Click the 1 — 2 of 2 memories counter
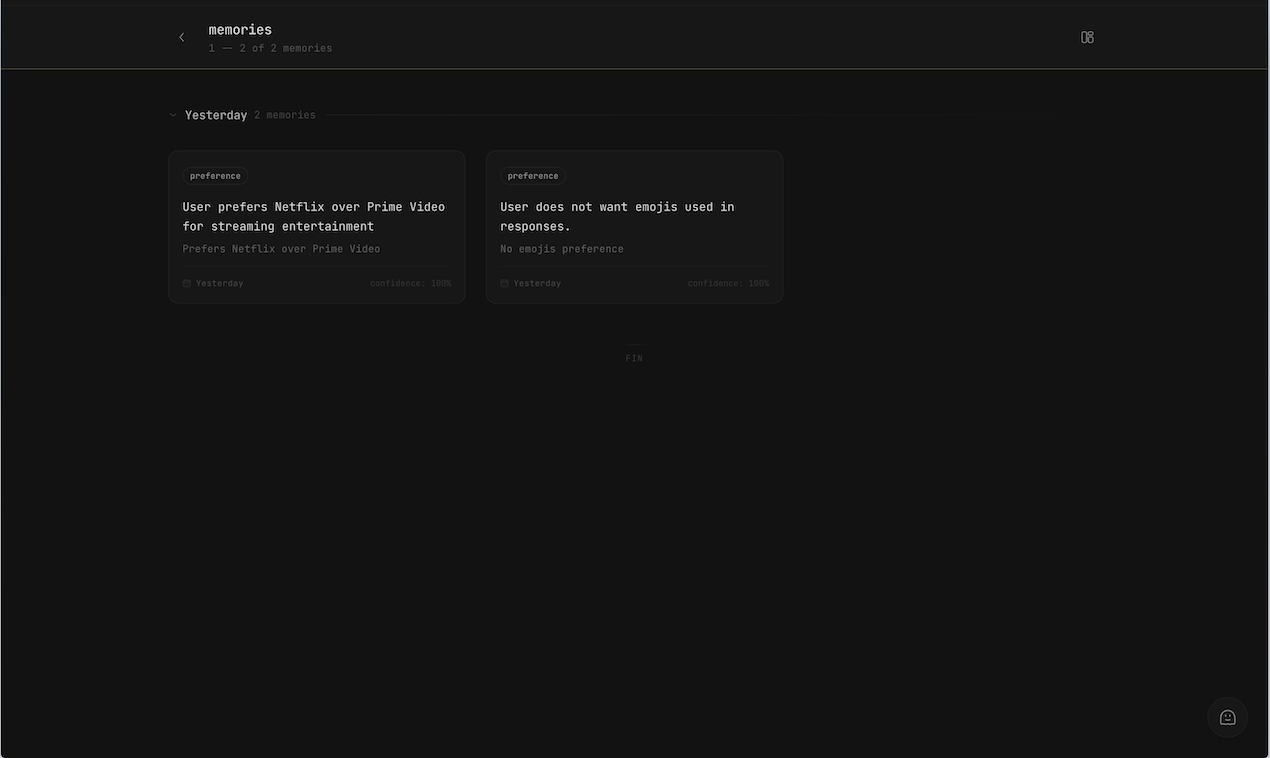 pyautogui.click(x=271, y=47)
